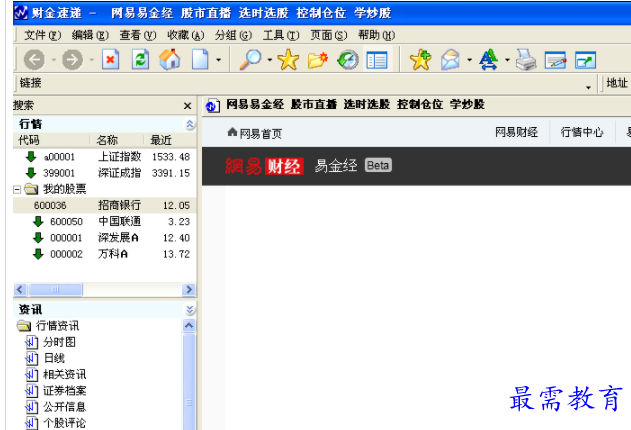Toggle the side panel layout icon

click(x=377, y=60)
